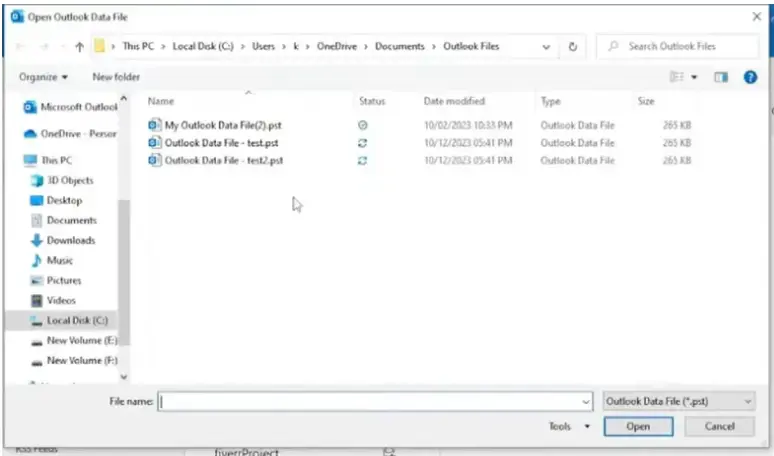Screen dimensions: 774x456
Task: Sort by Status column header
Action: tap(372, 101)
